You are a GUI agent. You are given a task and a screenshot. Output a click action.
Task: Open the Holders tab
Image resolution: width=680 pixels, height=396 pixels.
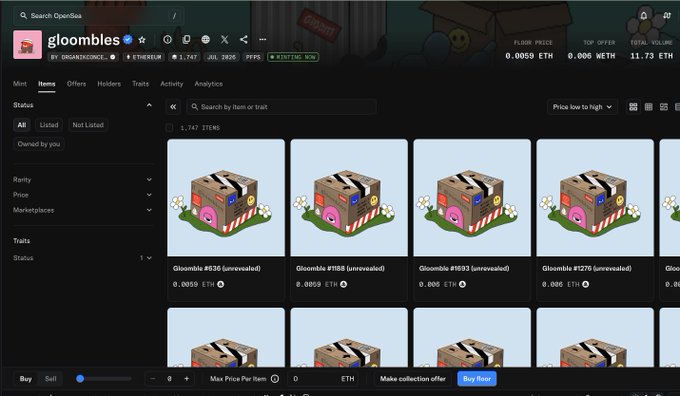click(x=109, y=84)
